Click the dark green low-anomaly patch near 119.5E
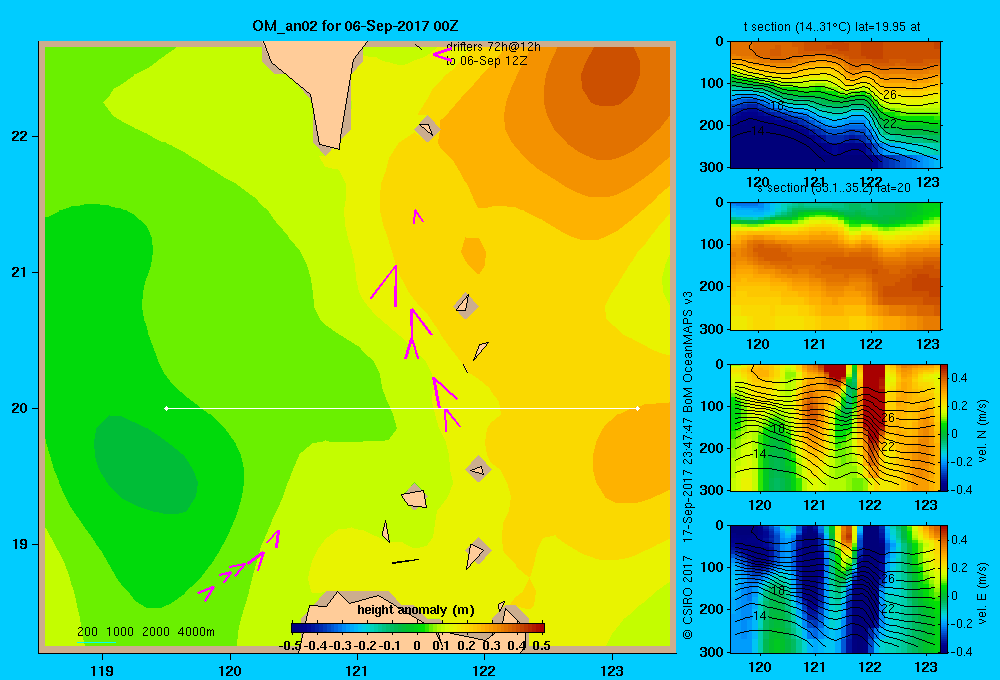The width and height of the screenshot is (1000, 680). click(145, 464)
